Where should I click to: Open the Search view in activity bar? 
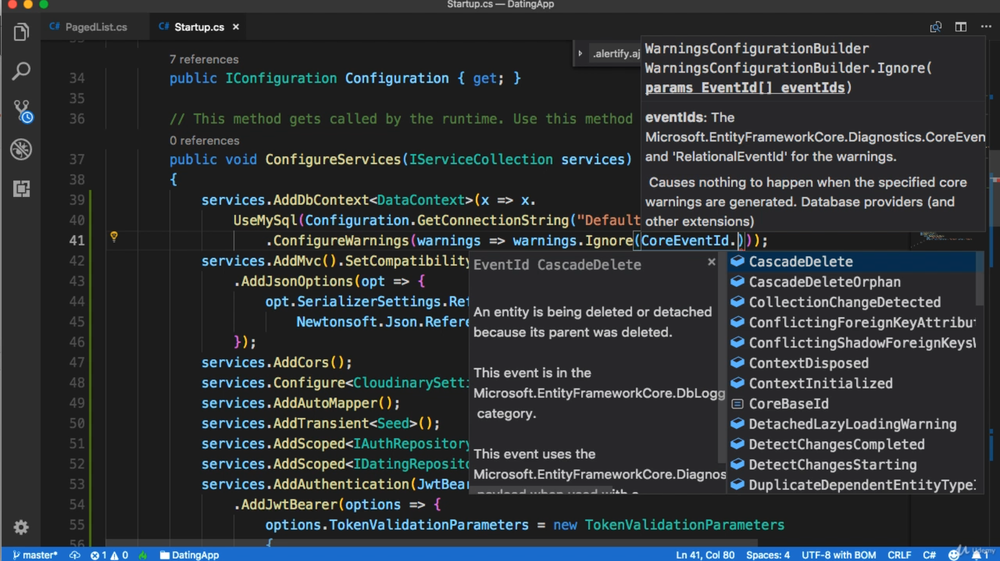(21, 72)
